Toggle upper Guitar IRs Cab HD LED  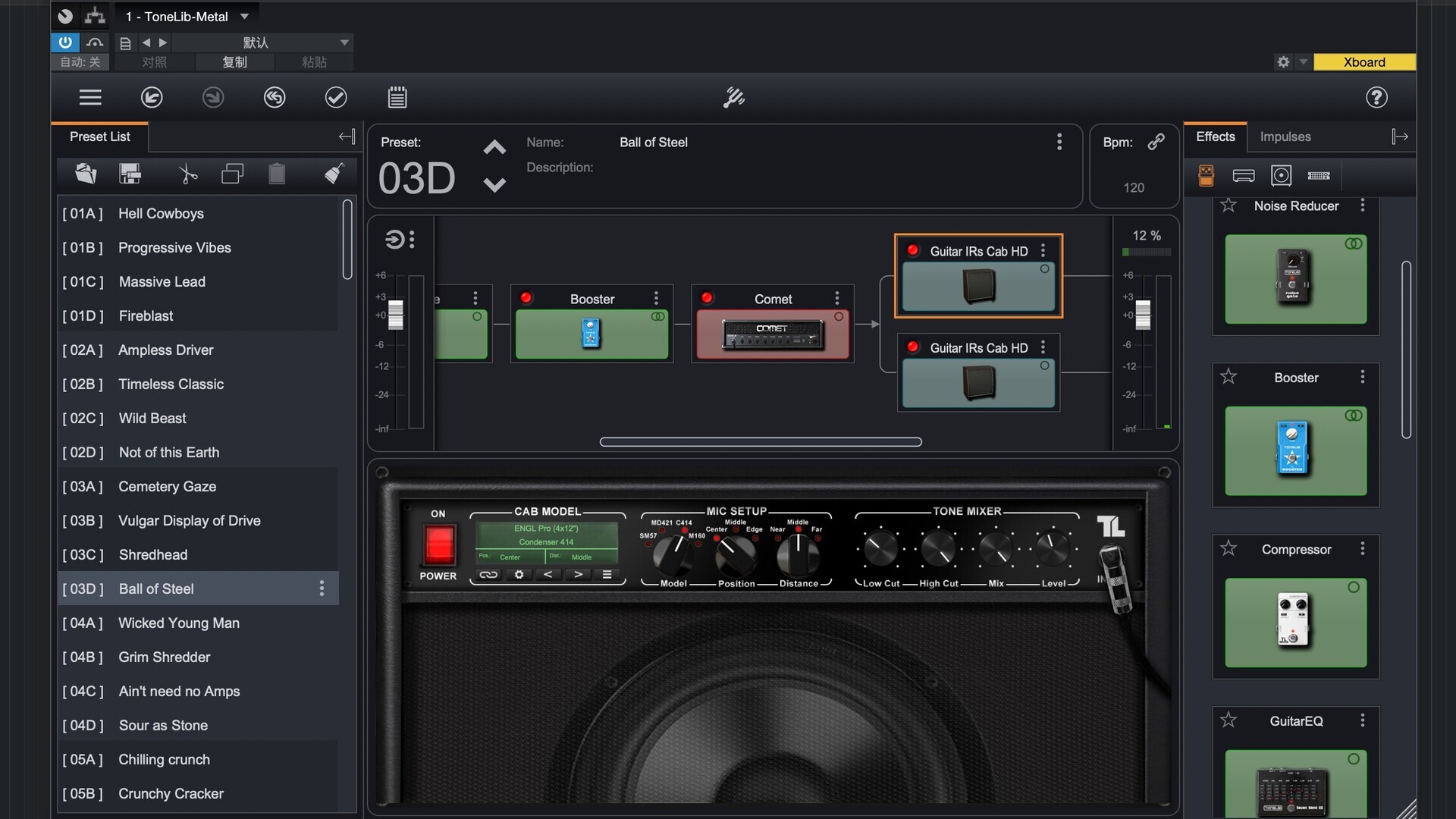pos(913,250)
